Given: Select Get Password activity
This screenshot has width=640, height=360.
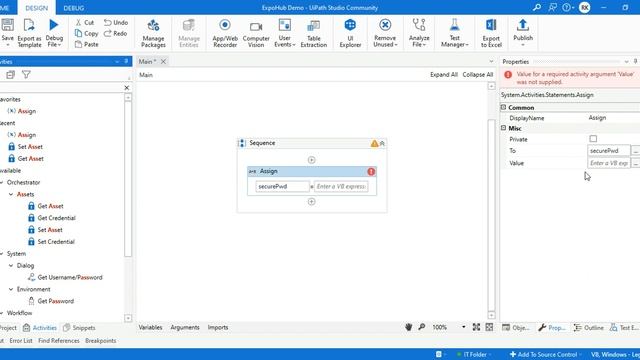Looking at the screenshot, I should [x=56, y=301].
